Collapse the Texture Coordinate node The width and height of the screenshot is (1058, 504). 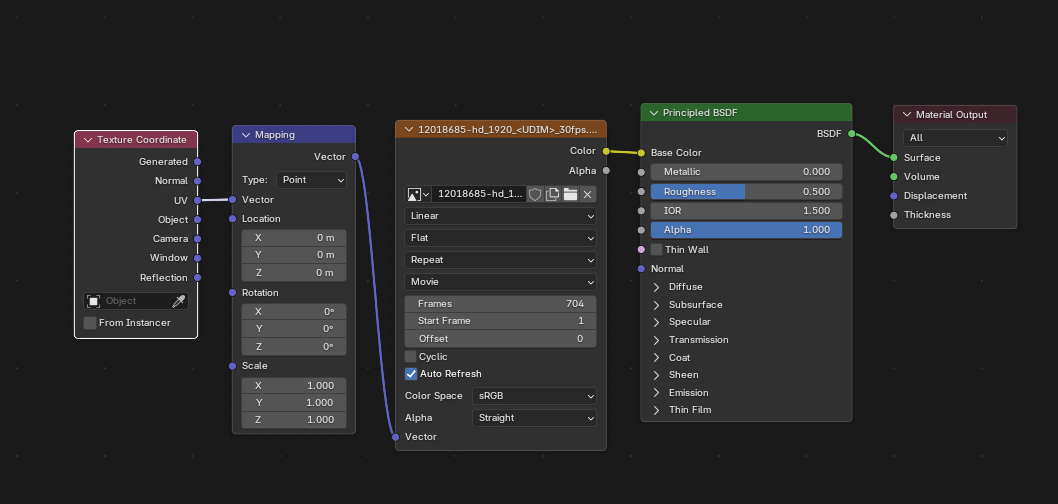(x=88, y=140)
